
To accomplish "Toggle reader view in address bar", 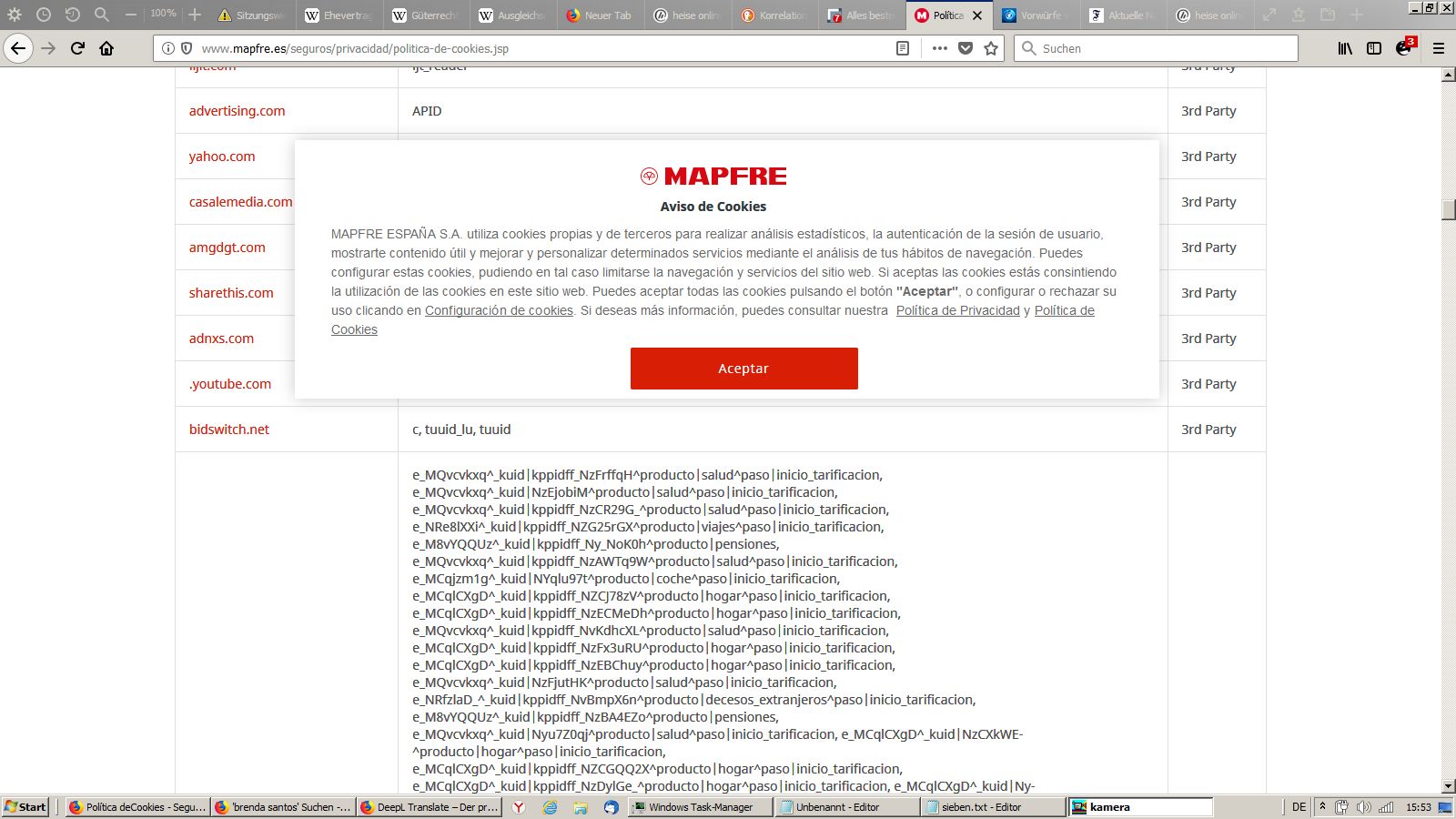I will pos(903,48).
